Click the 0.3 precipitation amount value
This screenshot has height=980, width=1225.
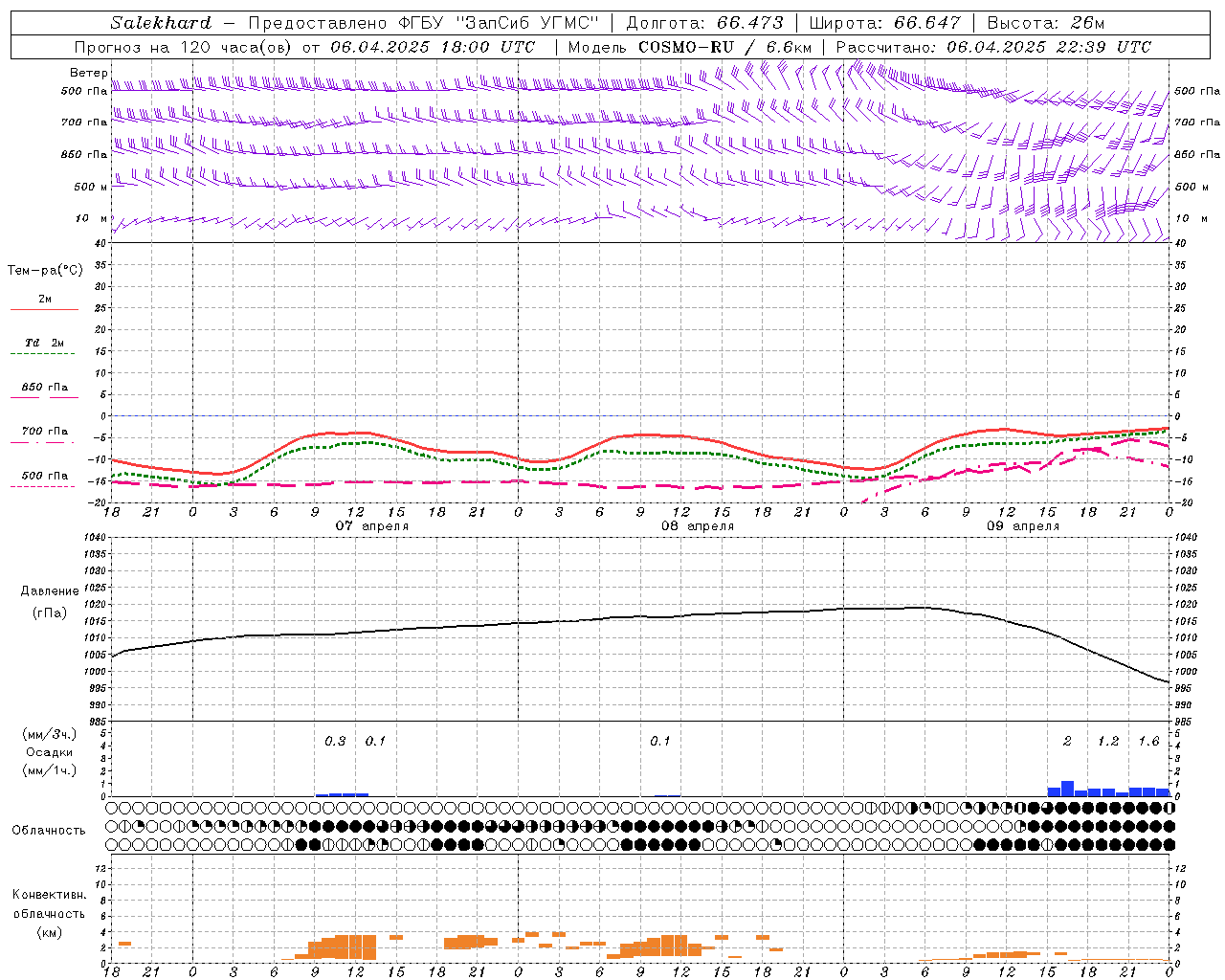(x=335, y=742)
